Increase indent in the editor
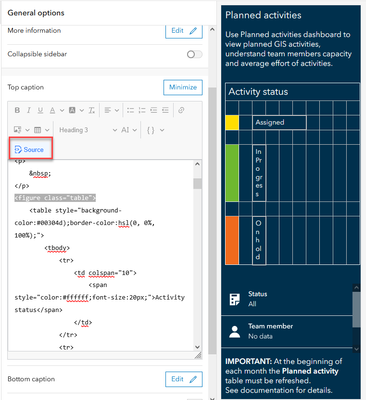This screenshot has height=400, width=366. (x=165, y=110)
